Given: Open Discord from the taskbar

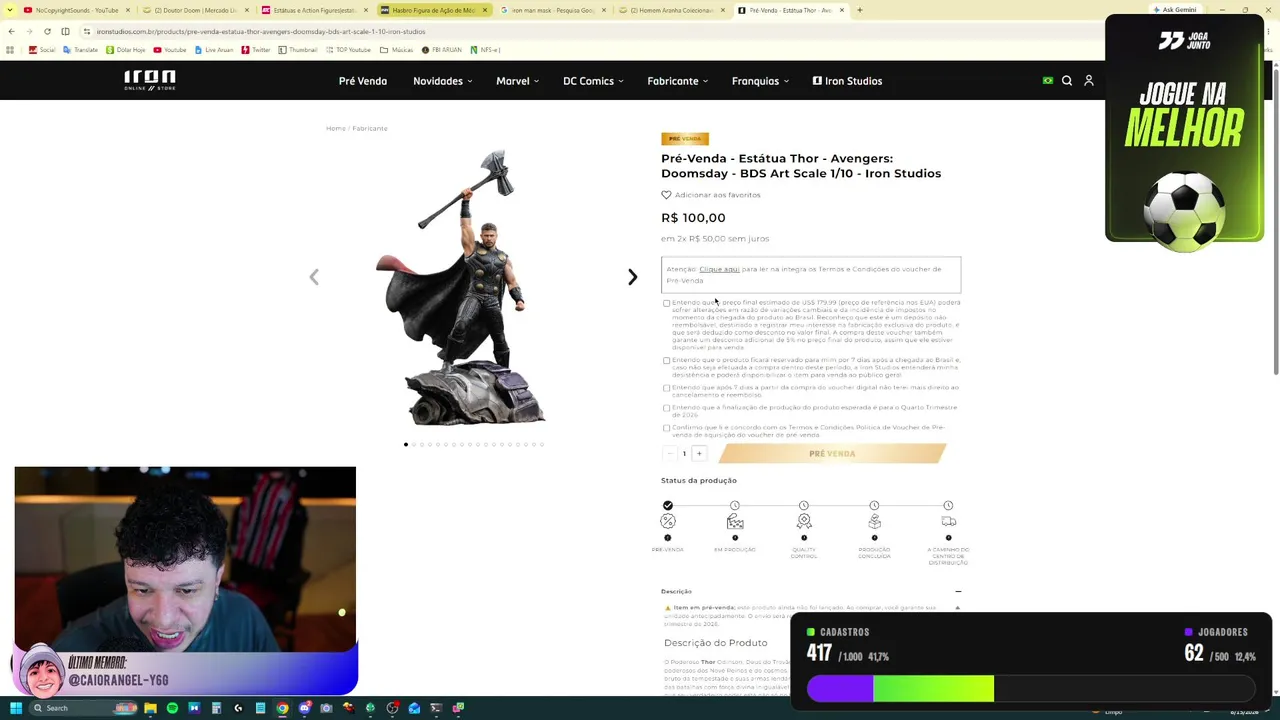Looking at the screenshot, I should [x=304, y=708].
